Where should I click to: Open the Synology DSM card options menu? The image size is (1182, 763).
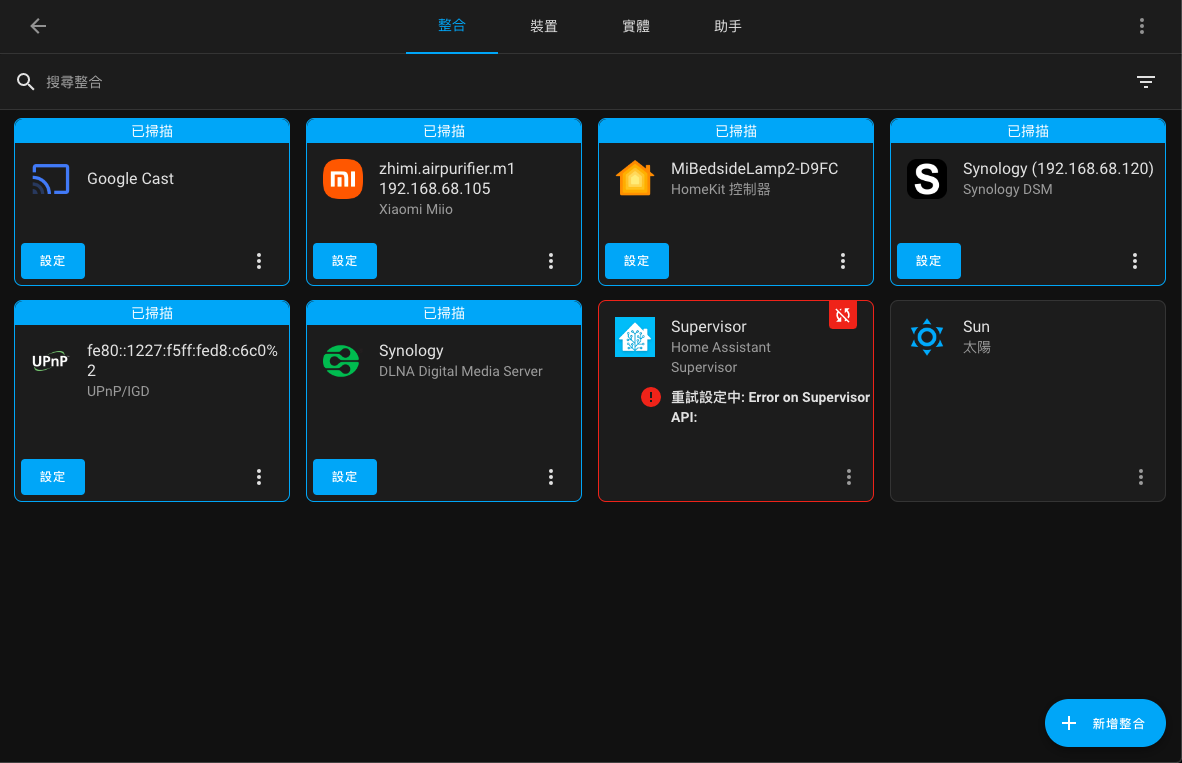[1135, 261]
